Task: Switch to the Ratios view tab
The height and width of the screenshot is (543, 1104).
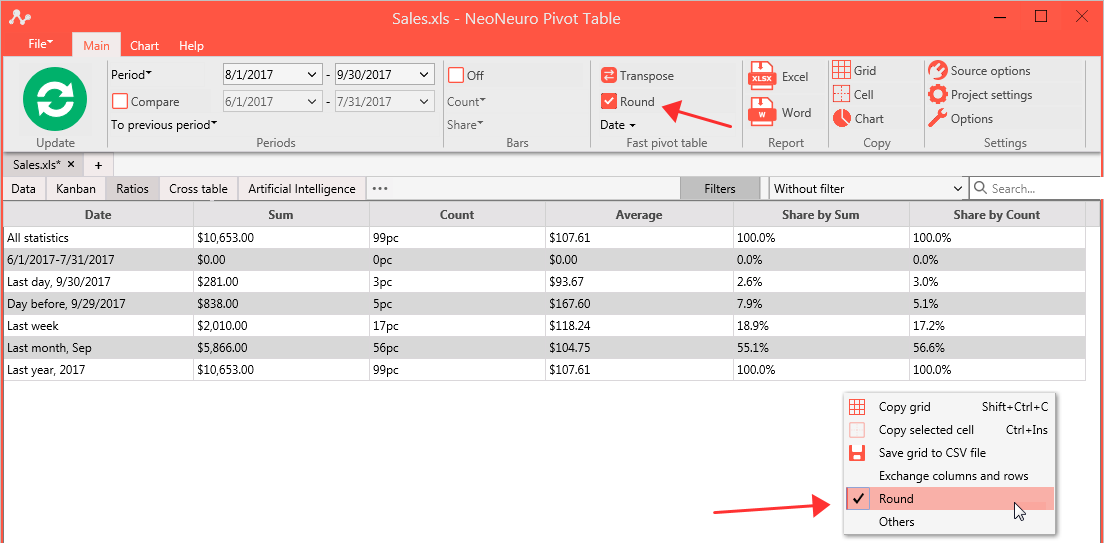Action: click(132, 189)
